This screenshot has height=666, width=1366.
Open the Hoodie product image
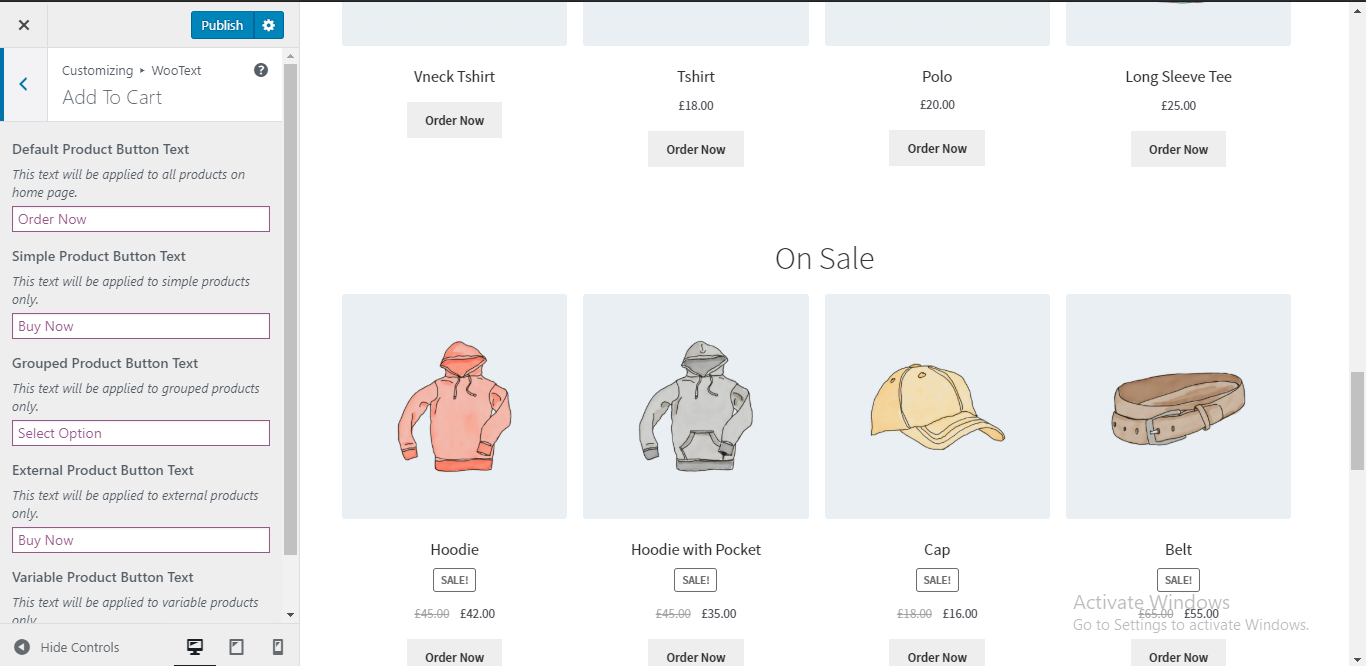click(x=454, y=406)
